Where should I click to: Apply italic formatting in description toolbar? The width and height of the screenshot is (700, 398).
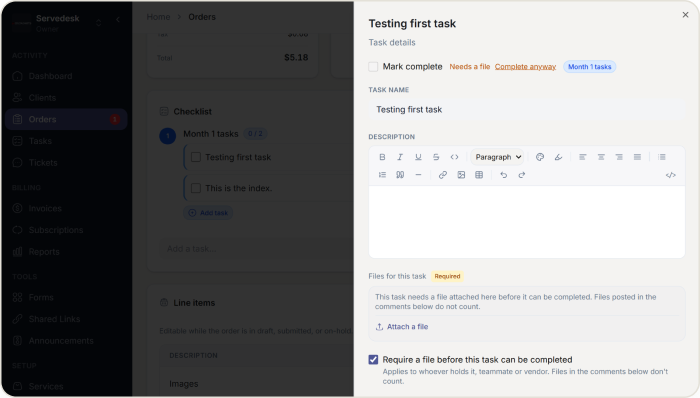(400, 157)
